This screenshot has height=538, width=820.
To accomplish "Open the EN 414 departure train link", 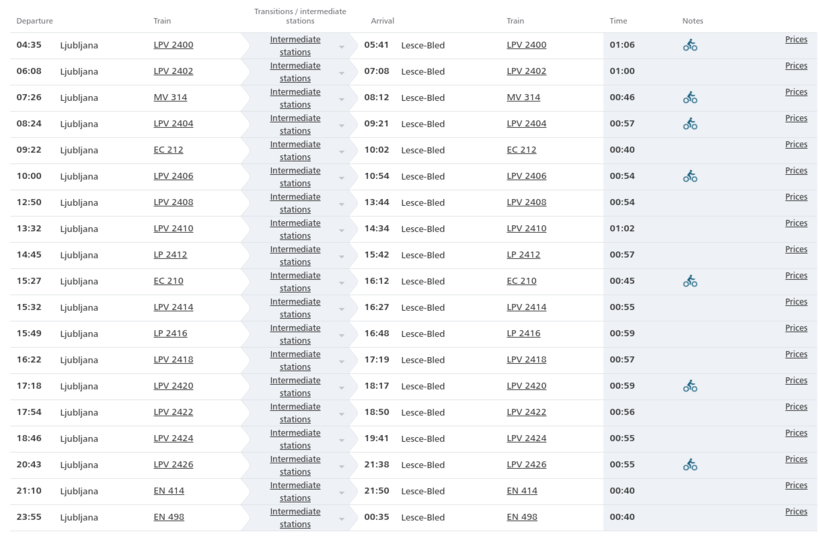I will [168, 490].
